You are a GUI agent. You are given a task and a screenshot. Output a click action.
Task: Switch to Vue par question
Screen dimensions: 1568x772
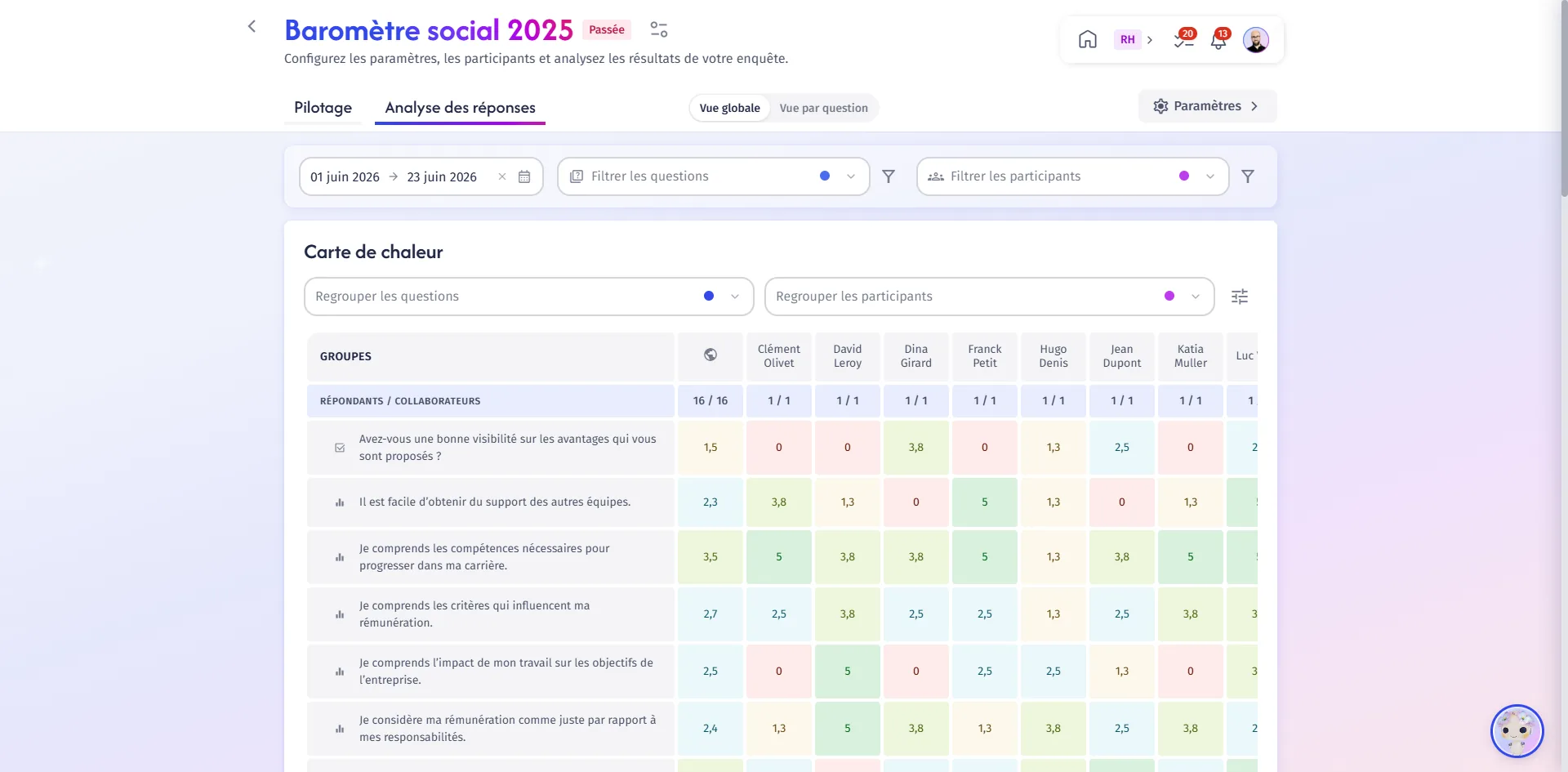823,108
